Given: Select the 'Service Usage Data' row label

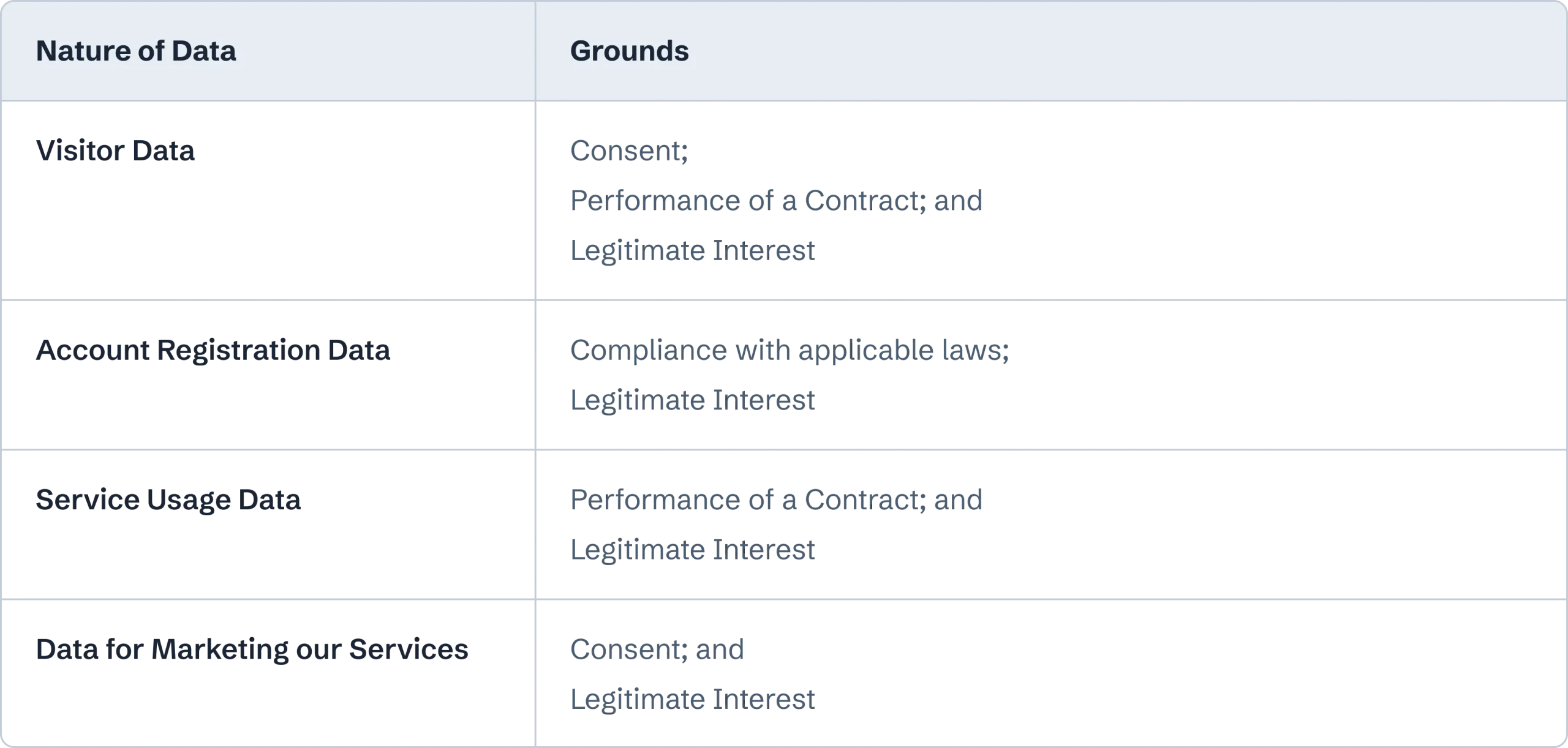Looking at the screenshot, I should 168,500.
